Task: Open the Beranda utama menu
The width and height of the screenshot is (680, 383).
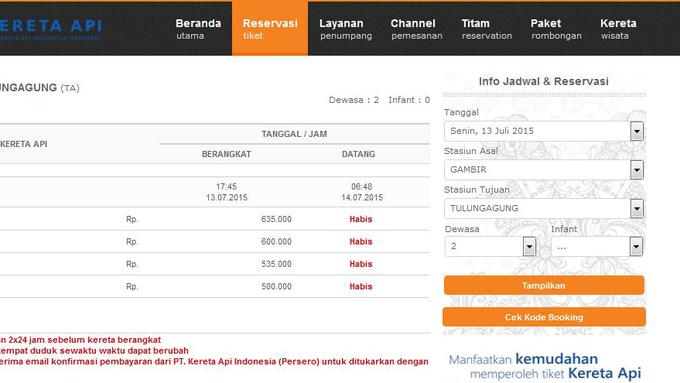Action: 198,29
